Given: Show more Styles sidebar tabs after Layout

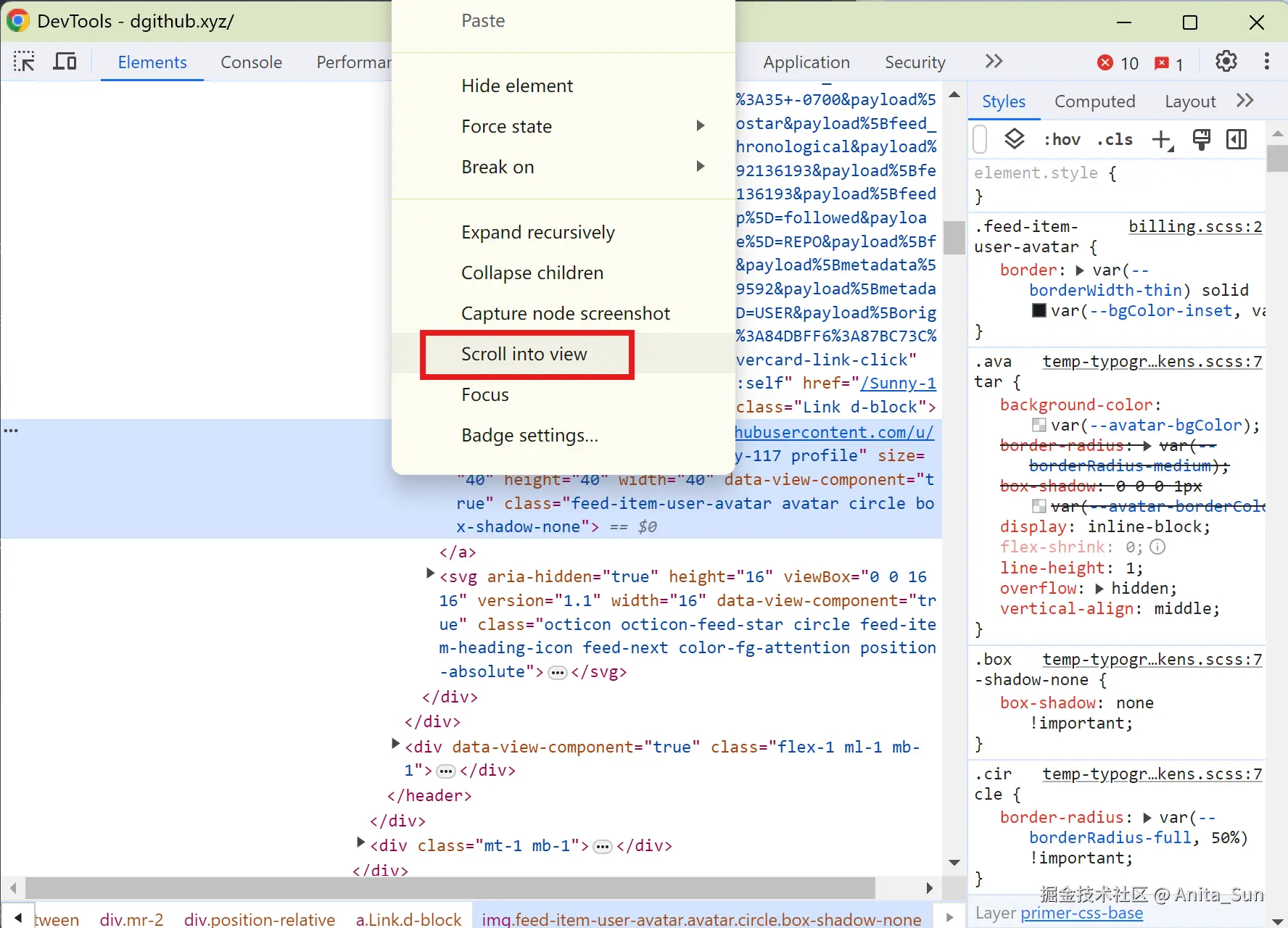Looking at the screenshot, I should (x=1245, y=101).
